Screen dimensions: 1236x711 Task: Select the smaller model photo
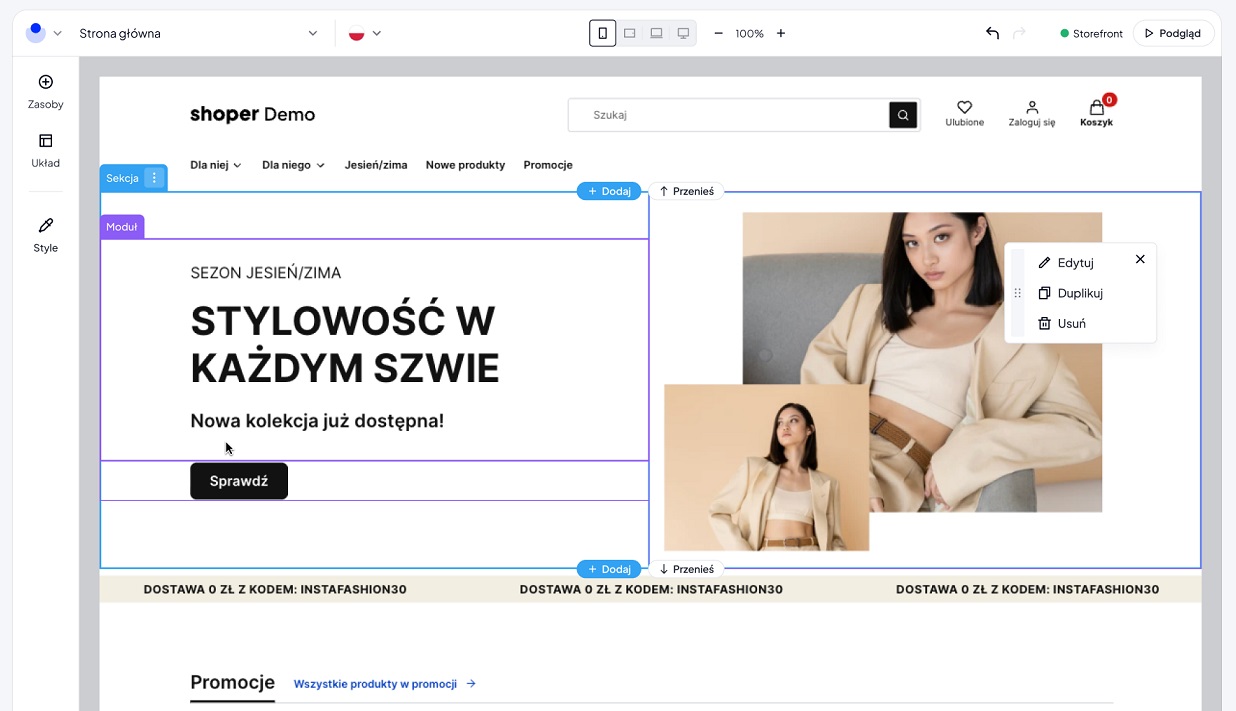click(767, 467)
